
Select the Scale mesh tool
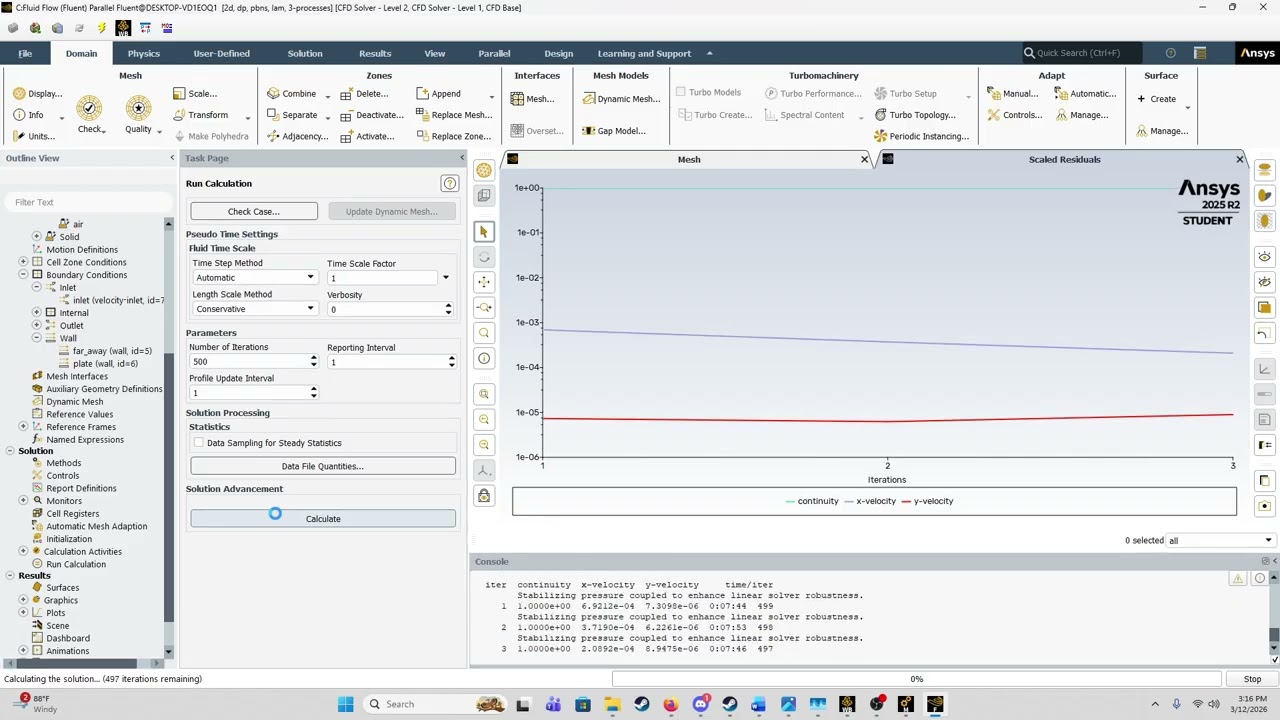click(x=195, y=93)
